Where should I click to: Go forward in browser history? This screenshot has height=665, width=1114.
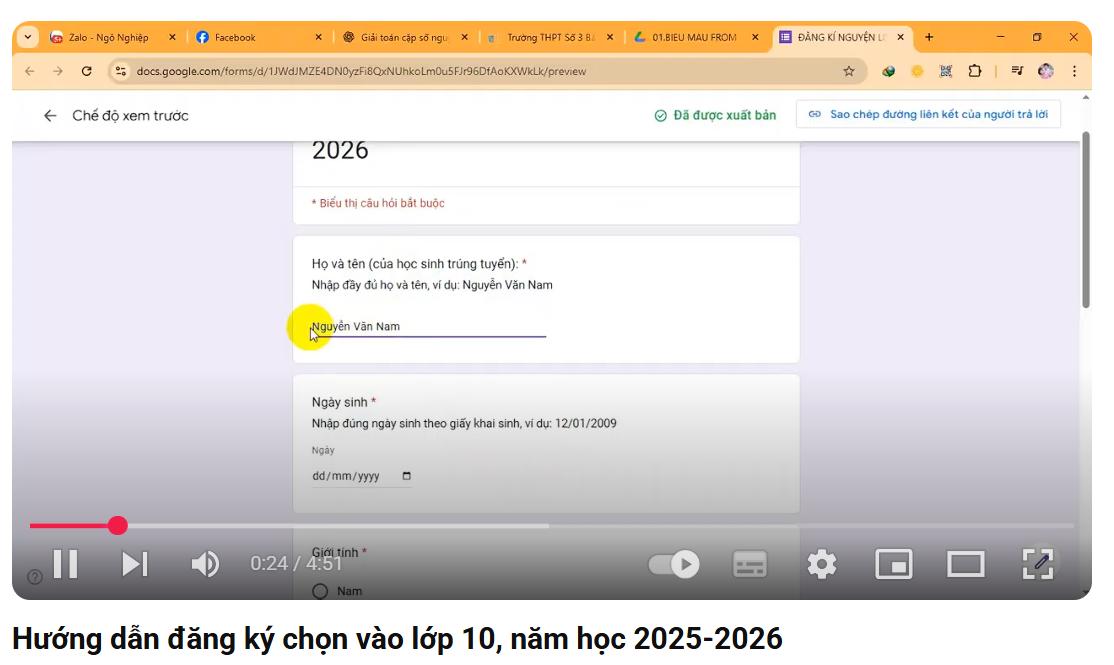58,71
